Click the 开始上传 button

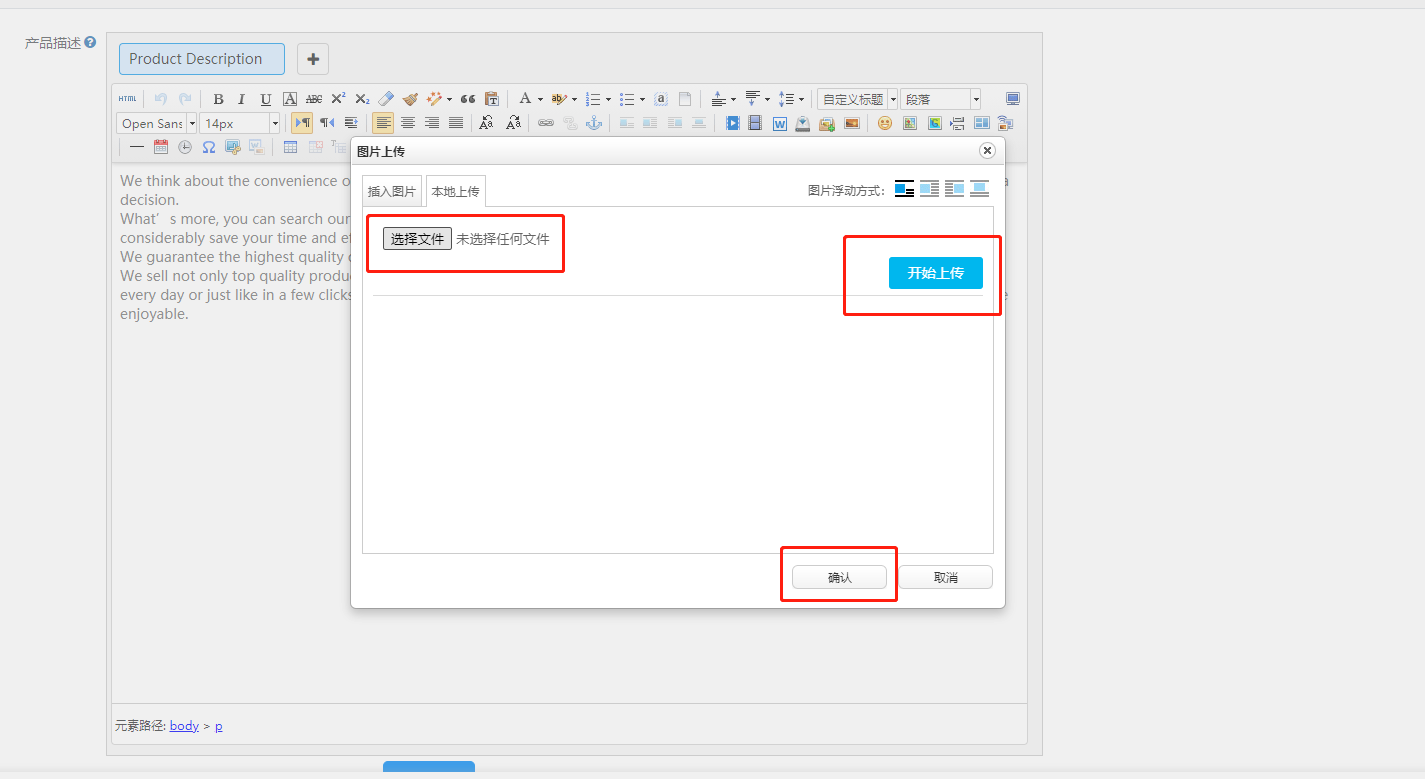(935, 273)
